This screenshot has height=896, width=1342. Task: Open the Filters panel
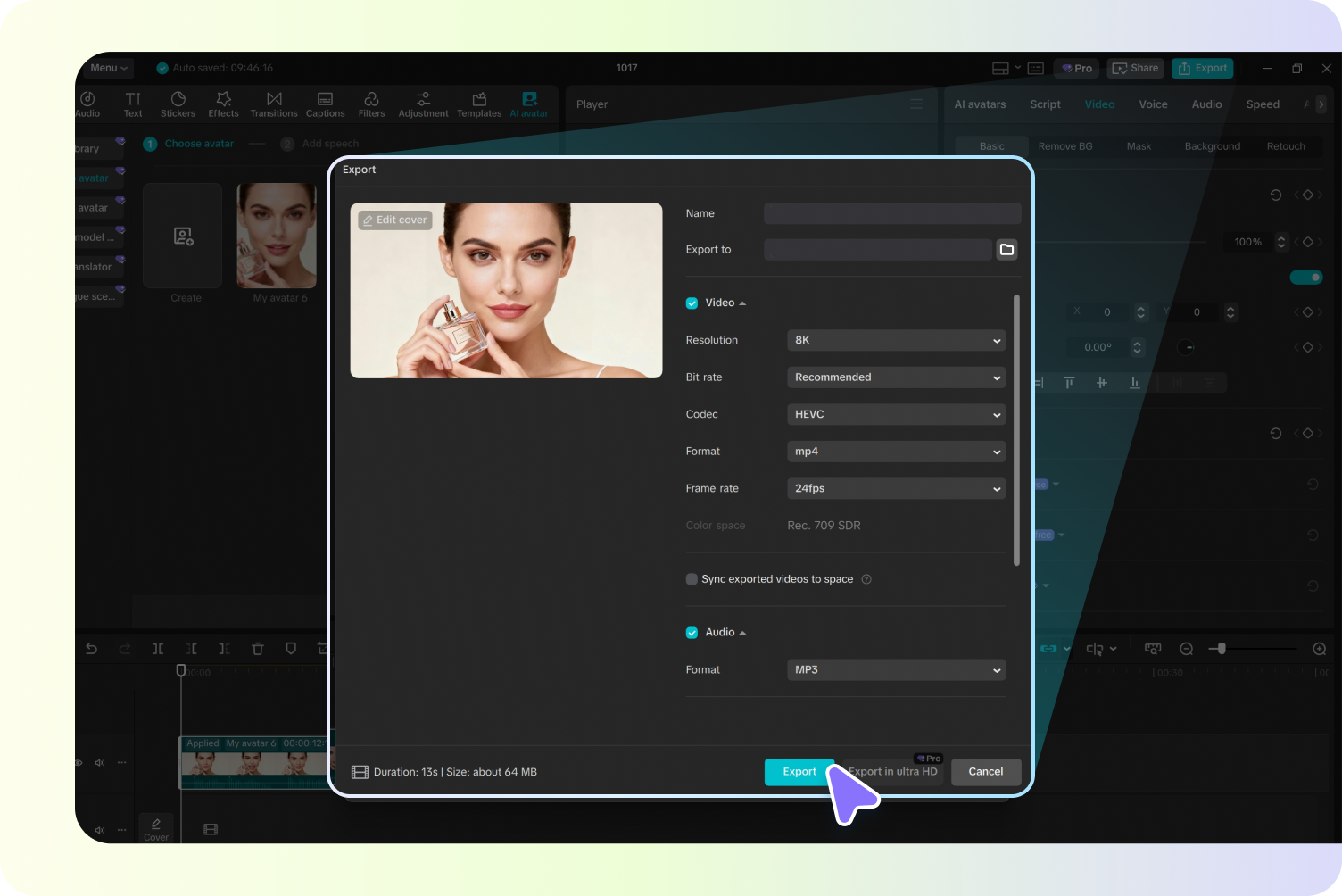tap(372, 103)
